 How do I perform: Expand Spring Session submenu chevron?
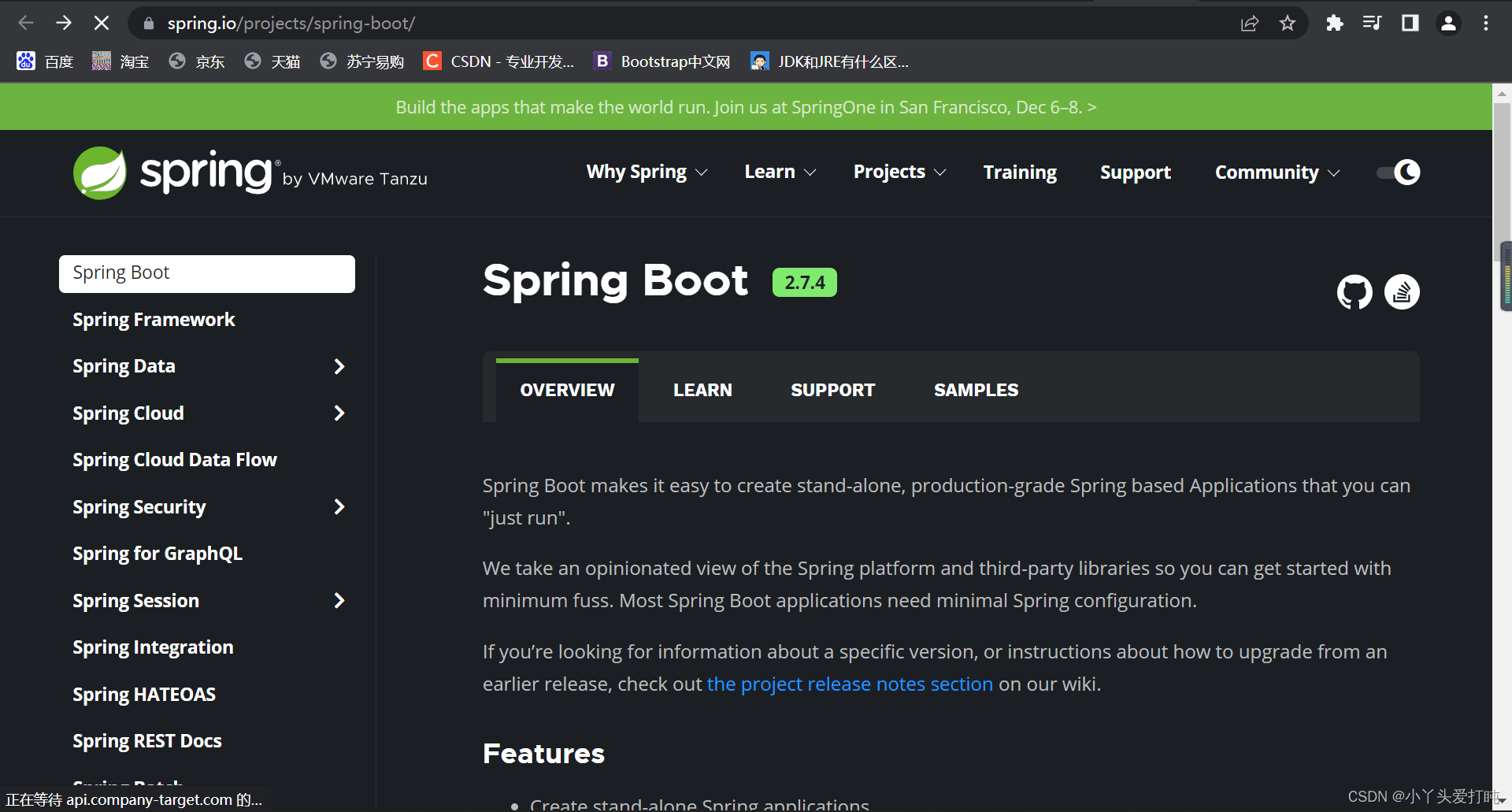point(339,600)
